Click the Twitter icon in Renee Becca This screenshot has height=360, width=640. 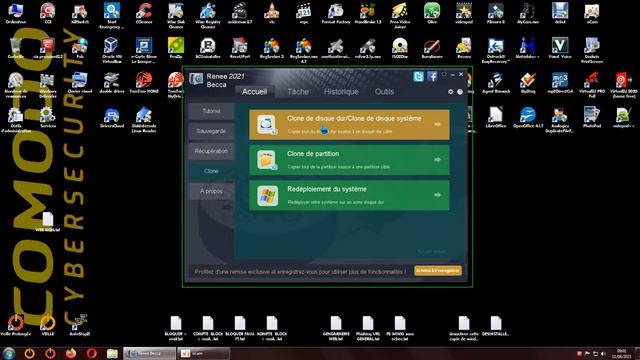[x=418, y=76]
